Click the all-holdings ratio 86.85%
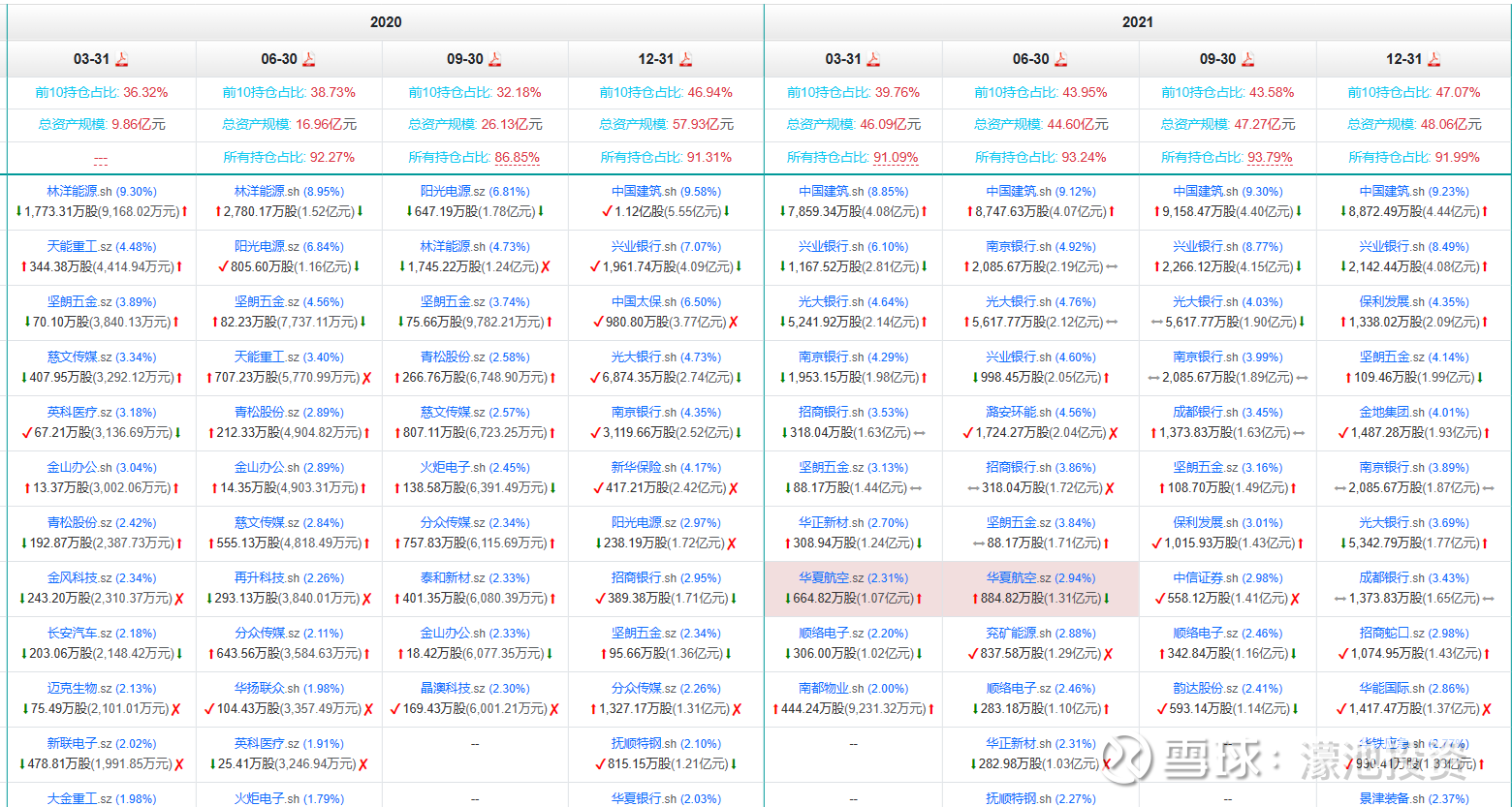 tap(518, 158)
